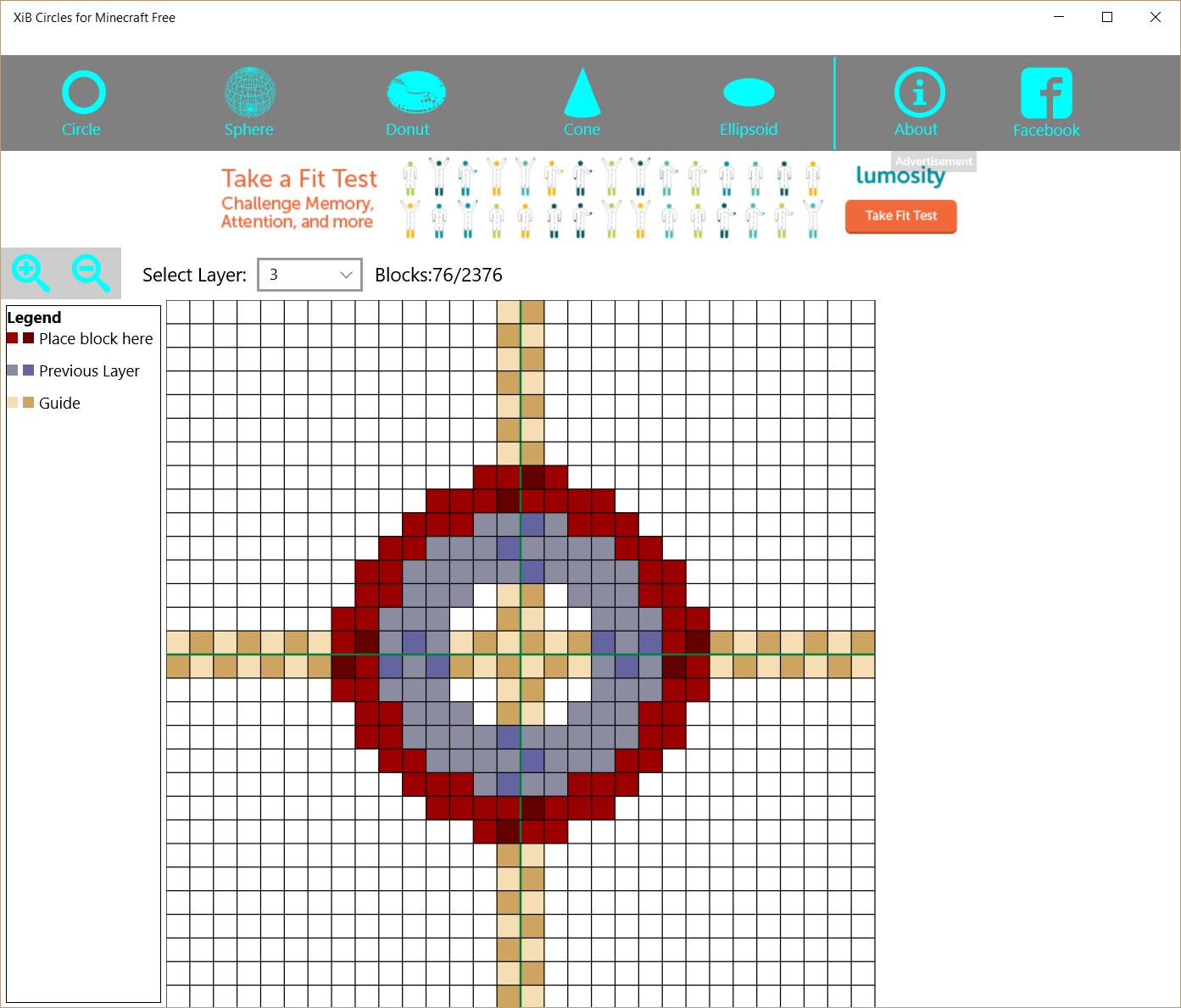1181x1008 pixels.
Task: Click the Previous Layer legend text
Action: [x=89, y=371]
